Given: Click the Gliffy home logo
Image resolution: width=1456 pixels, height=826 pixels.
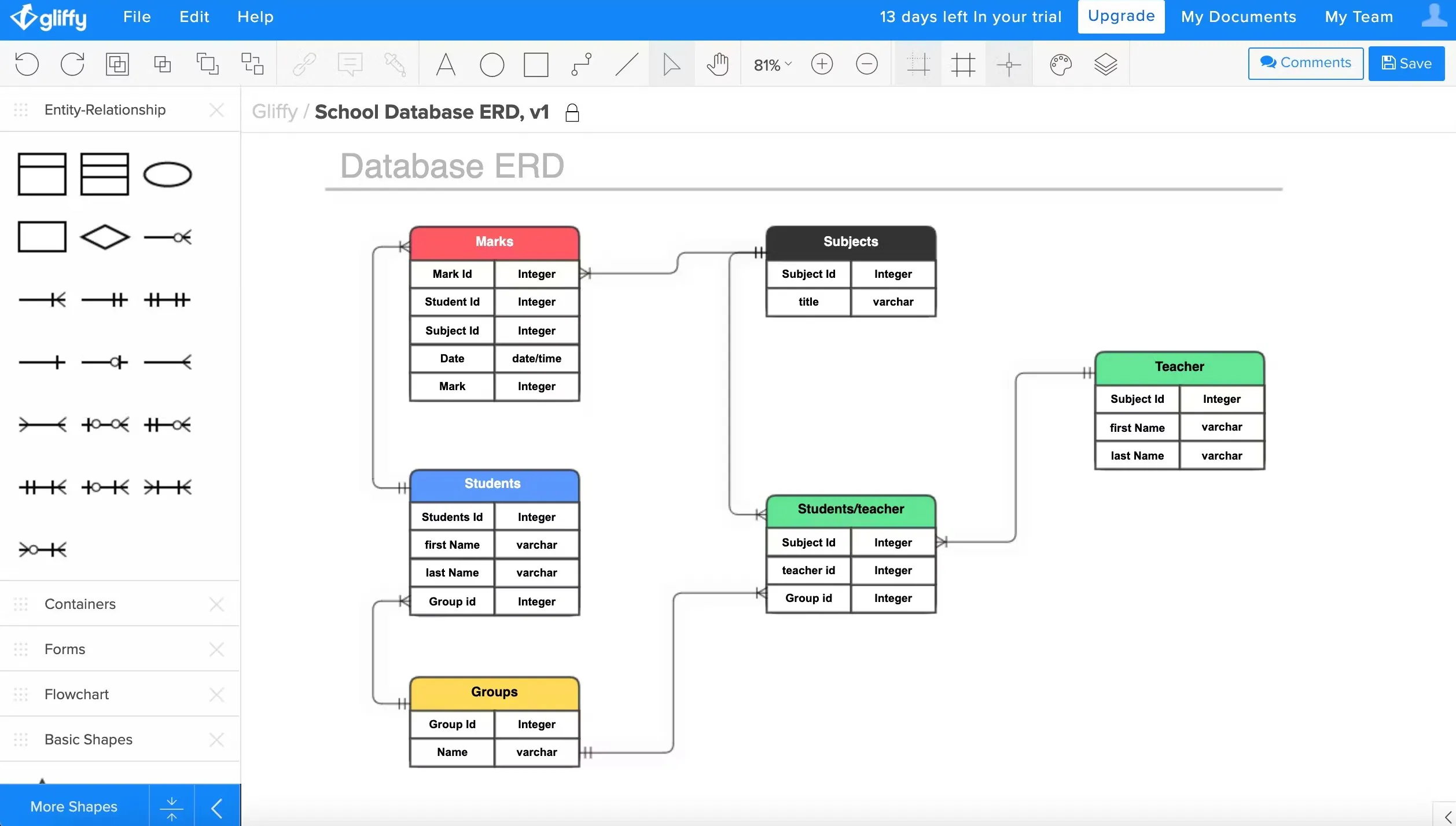Looking at the screenshot, I should click(47, 16).
